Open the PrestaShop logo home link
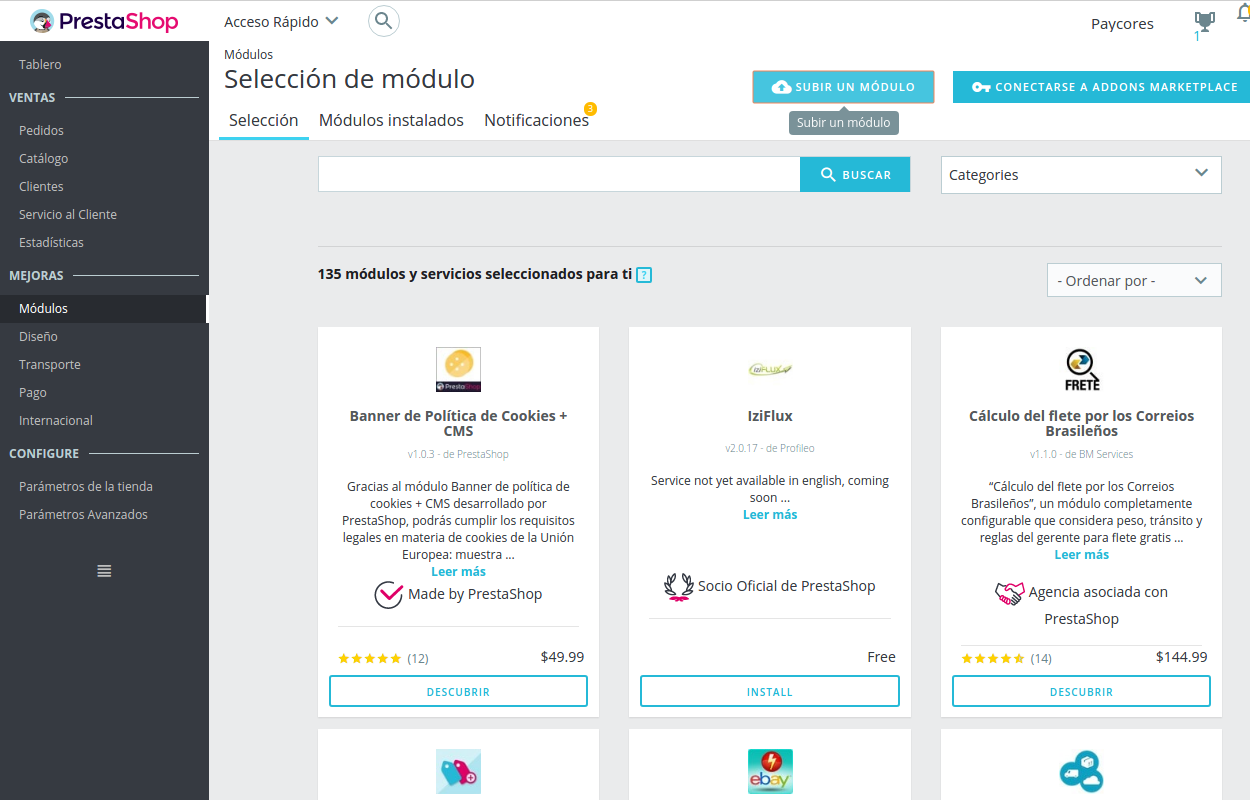Image resolution: width=1250 pixels, height=800 pixels. [104, 21]
